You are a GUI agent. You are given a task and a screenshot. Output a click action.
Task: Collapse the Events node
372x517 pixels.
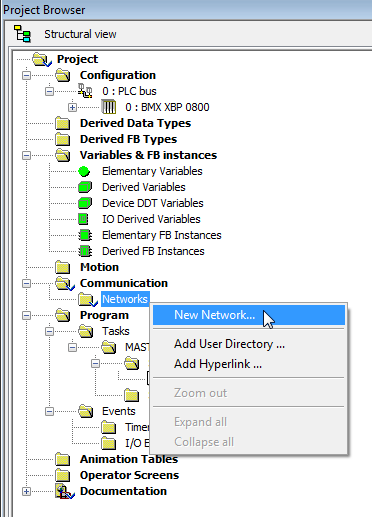click(49, 411)
